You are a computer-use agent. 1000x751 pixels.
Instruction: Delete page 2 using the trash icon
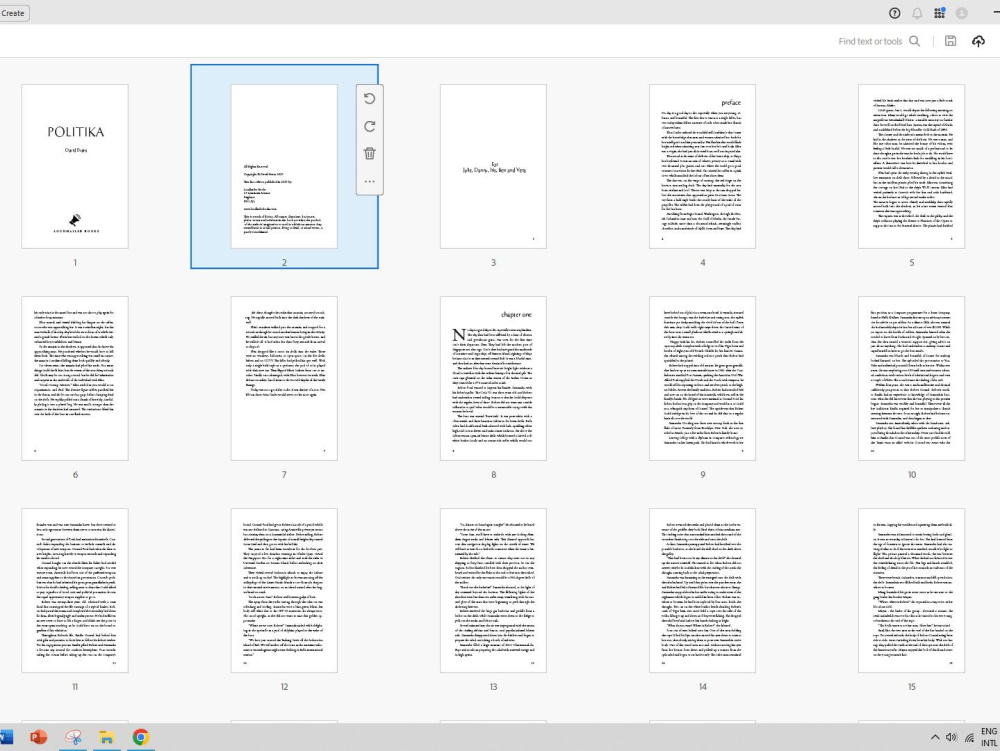[x=370, y=152]
